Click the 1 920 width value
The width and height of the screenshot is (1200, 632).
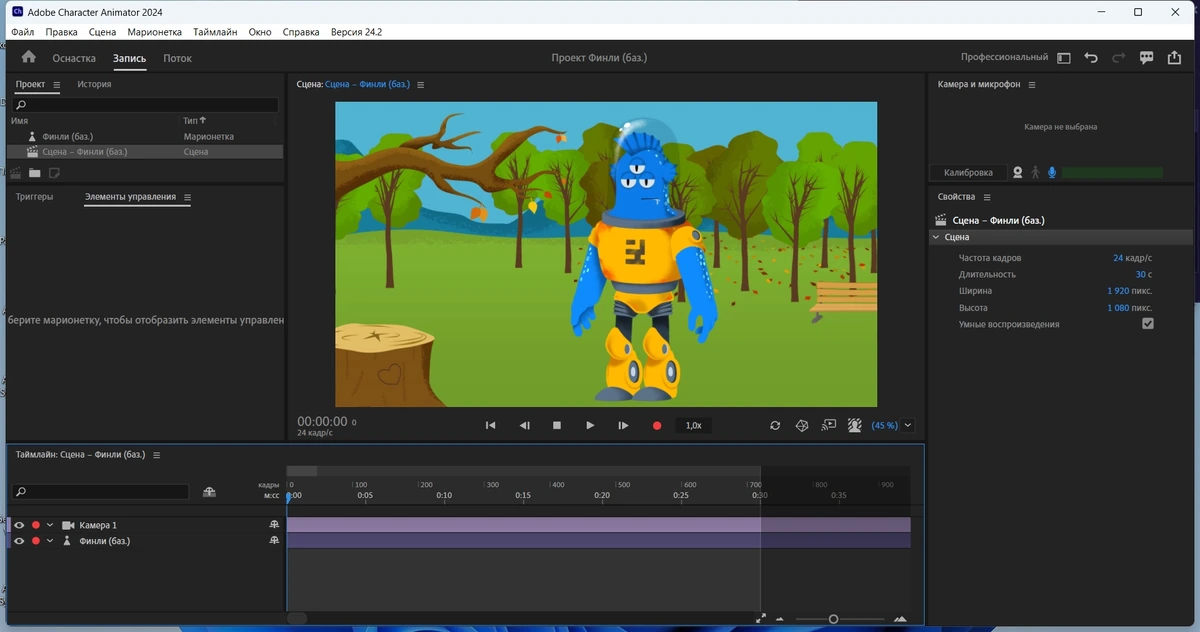coord(1117,291)
